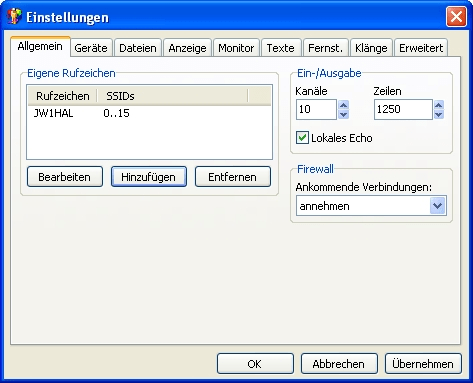Switch to the Anzeige tab
The height and width of the screenshot is (383, 473).
pos(187,48)
